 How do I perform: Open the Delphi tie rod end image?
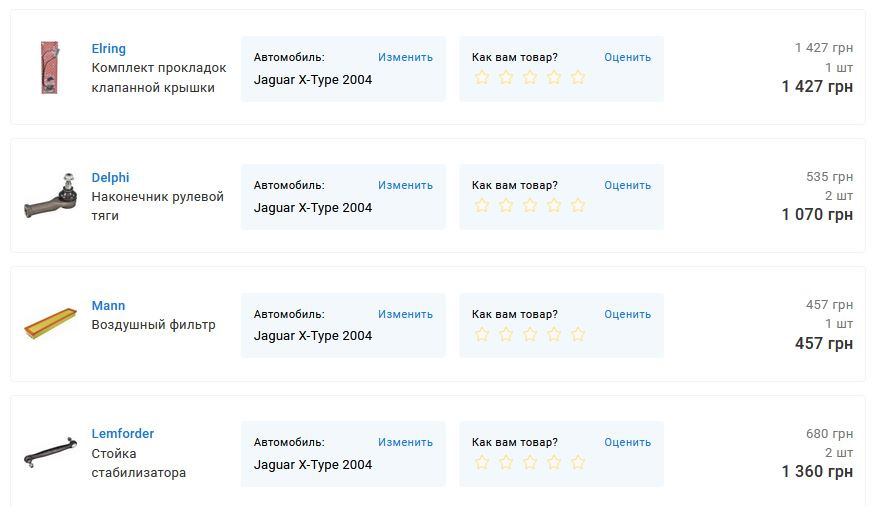50,196
